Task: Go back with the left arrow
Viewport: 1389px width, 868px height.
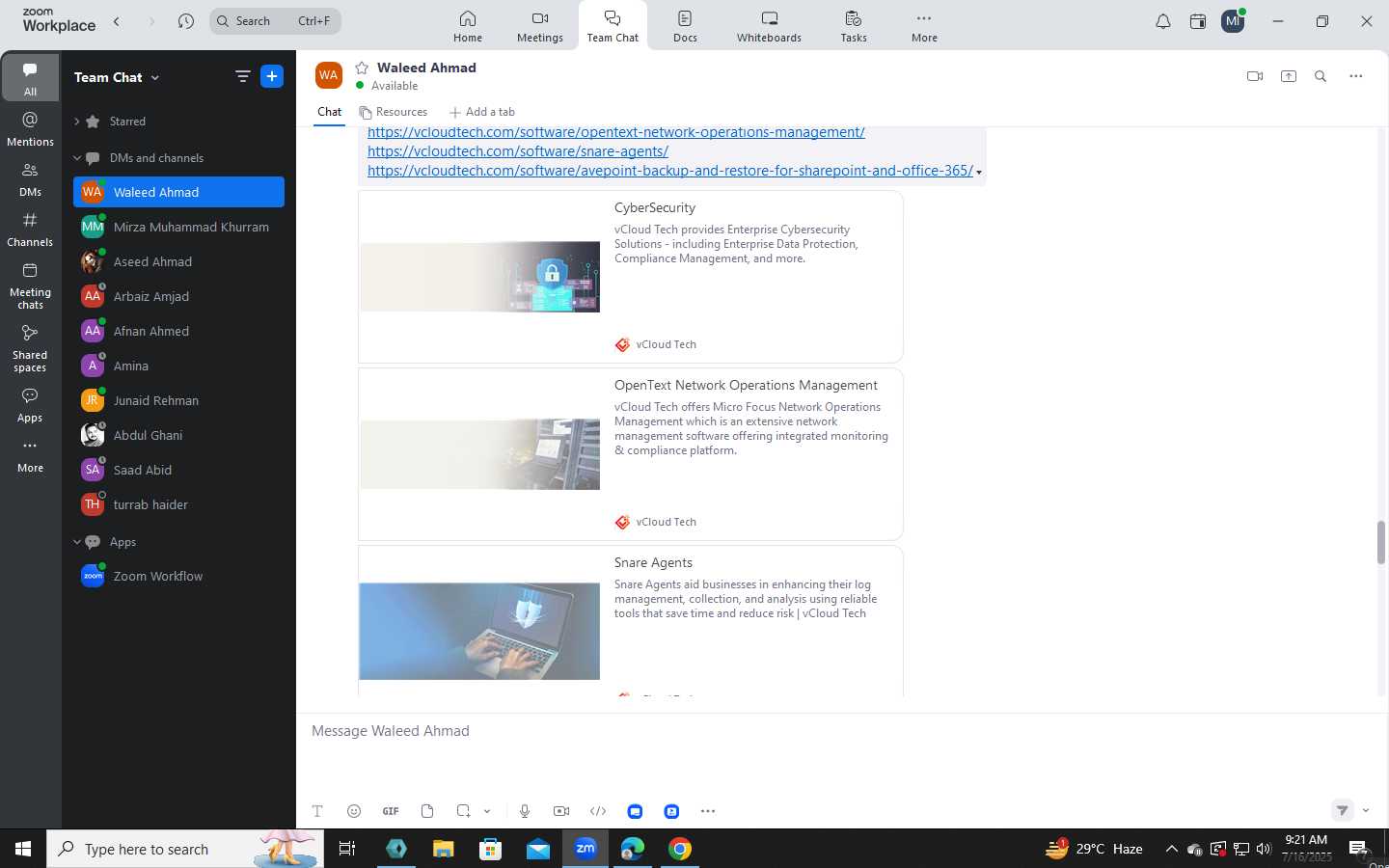Action: (117, 21)
